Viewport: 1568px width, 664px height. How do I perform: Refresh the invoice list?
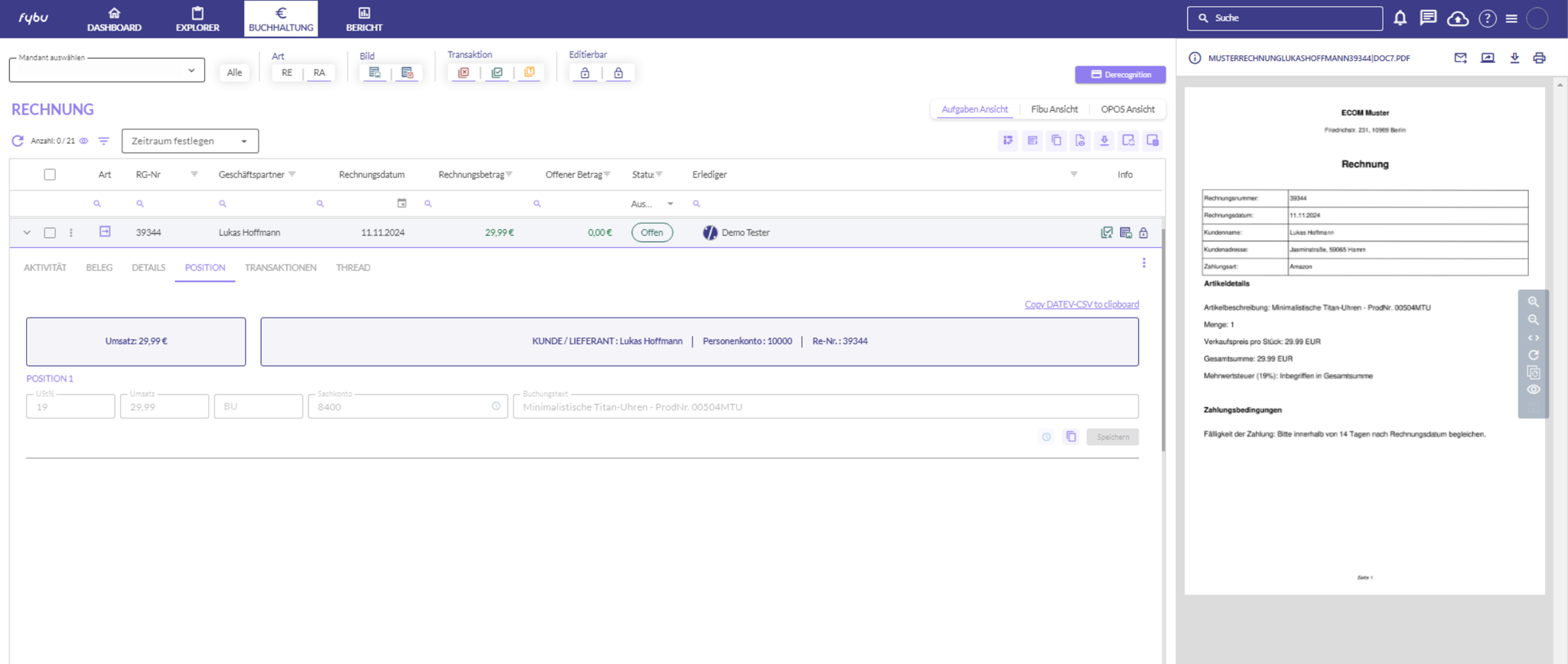[x=18, y=141]
